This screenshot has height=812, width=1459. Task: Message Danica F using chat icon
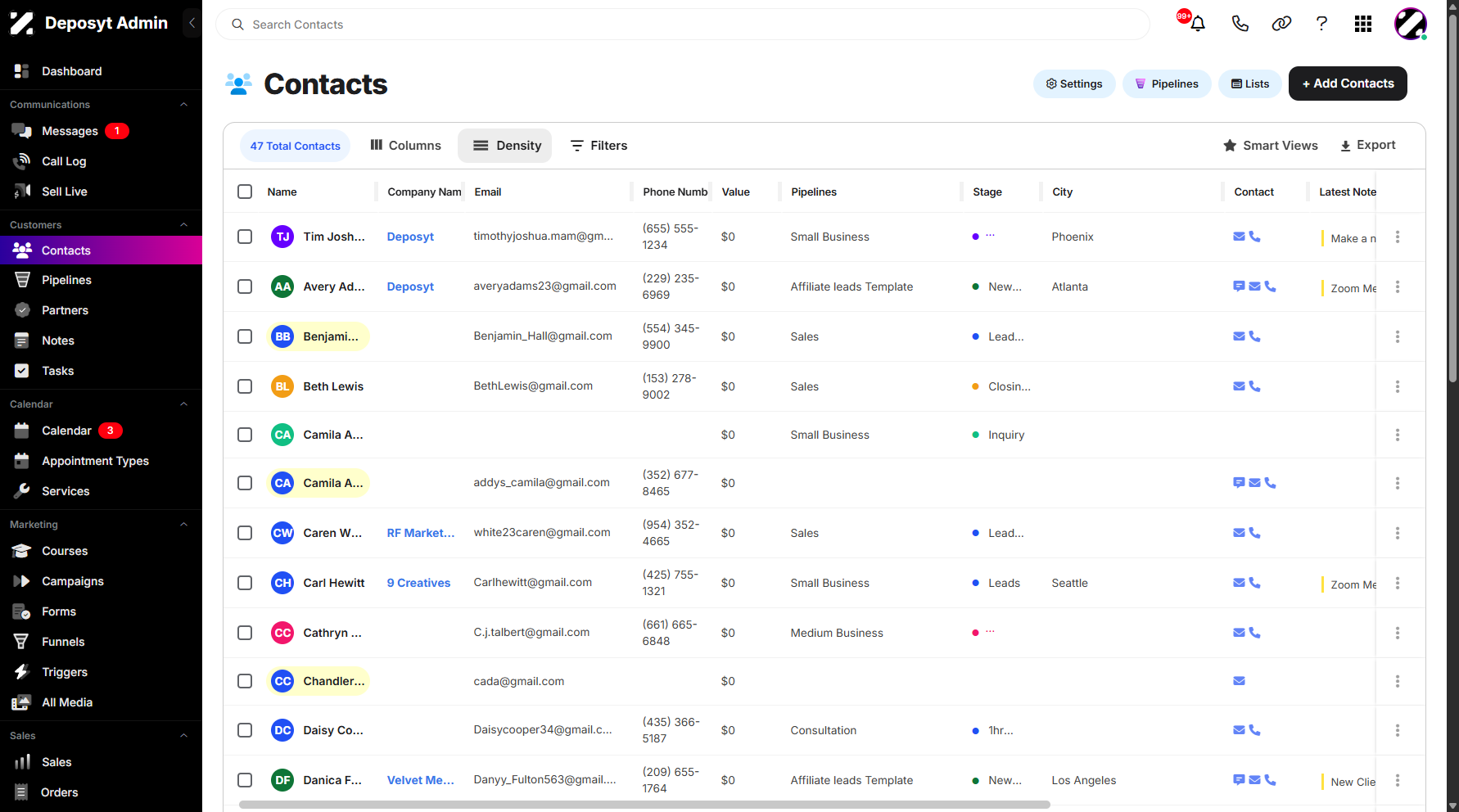(x=1239, y=780)
